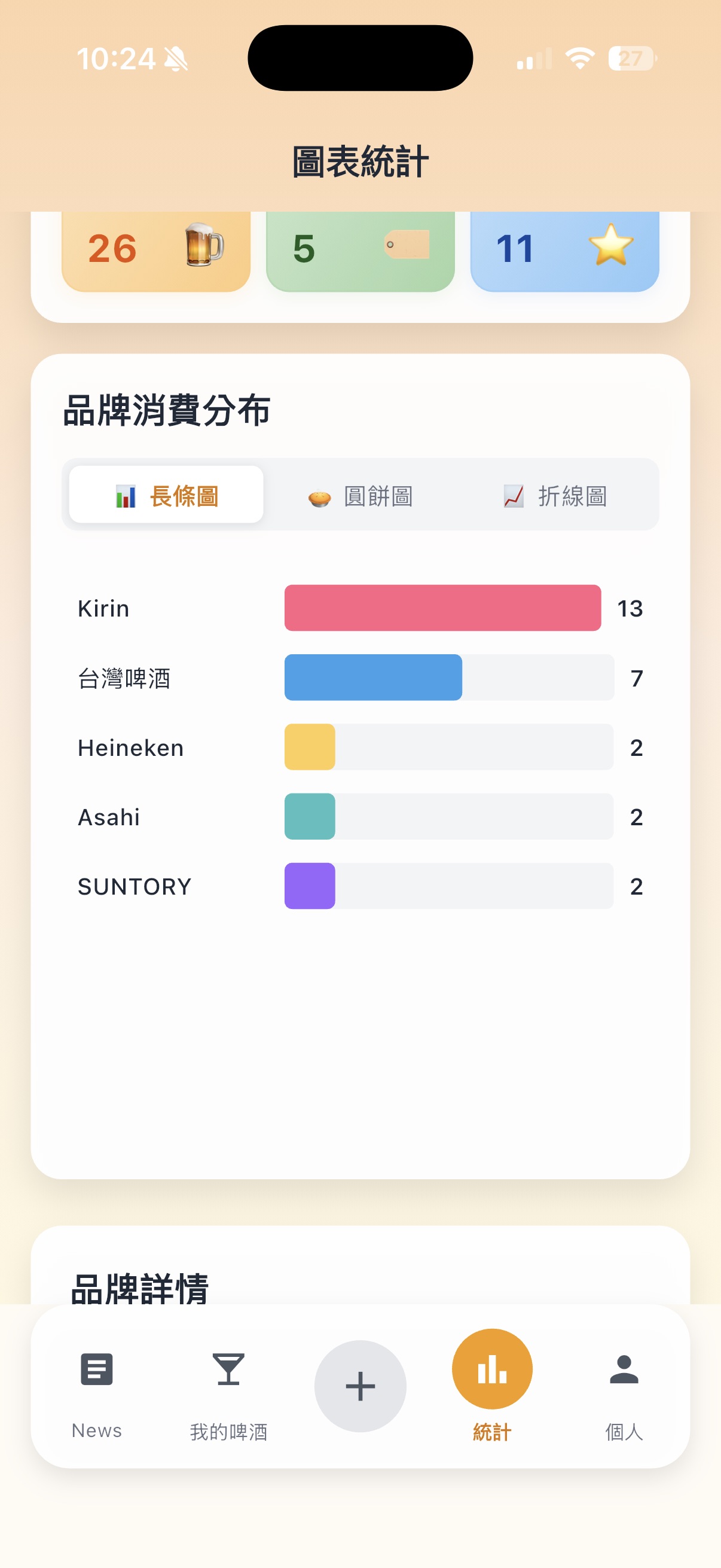
Task: Switch to 折線圖 line chart view
Action: coord(555,495)
